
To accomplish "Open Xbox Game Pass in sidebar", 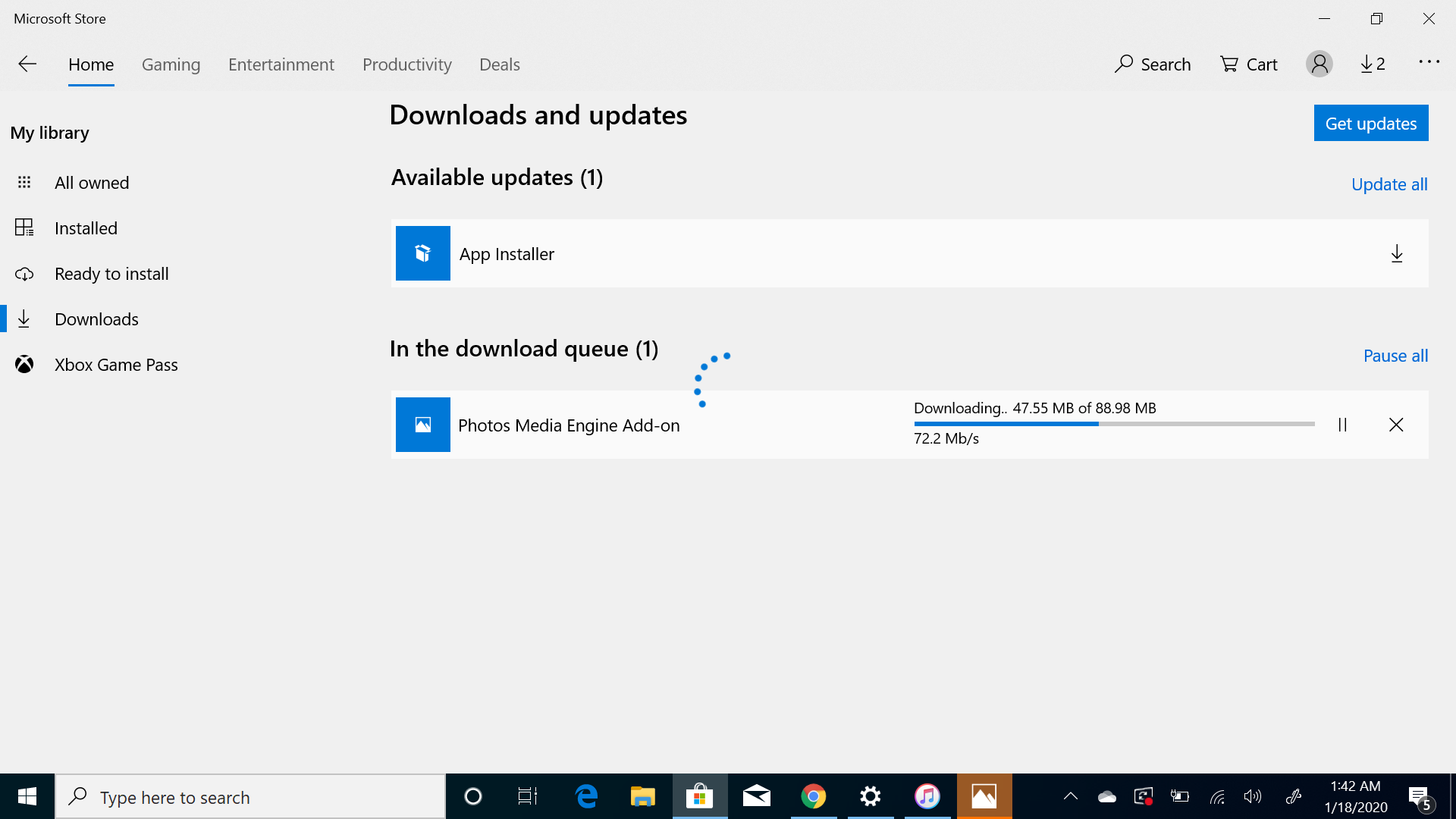I will [x=116, y=365].
